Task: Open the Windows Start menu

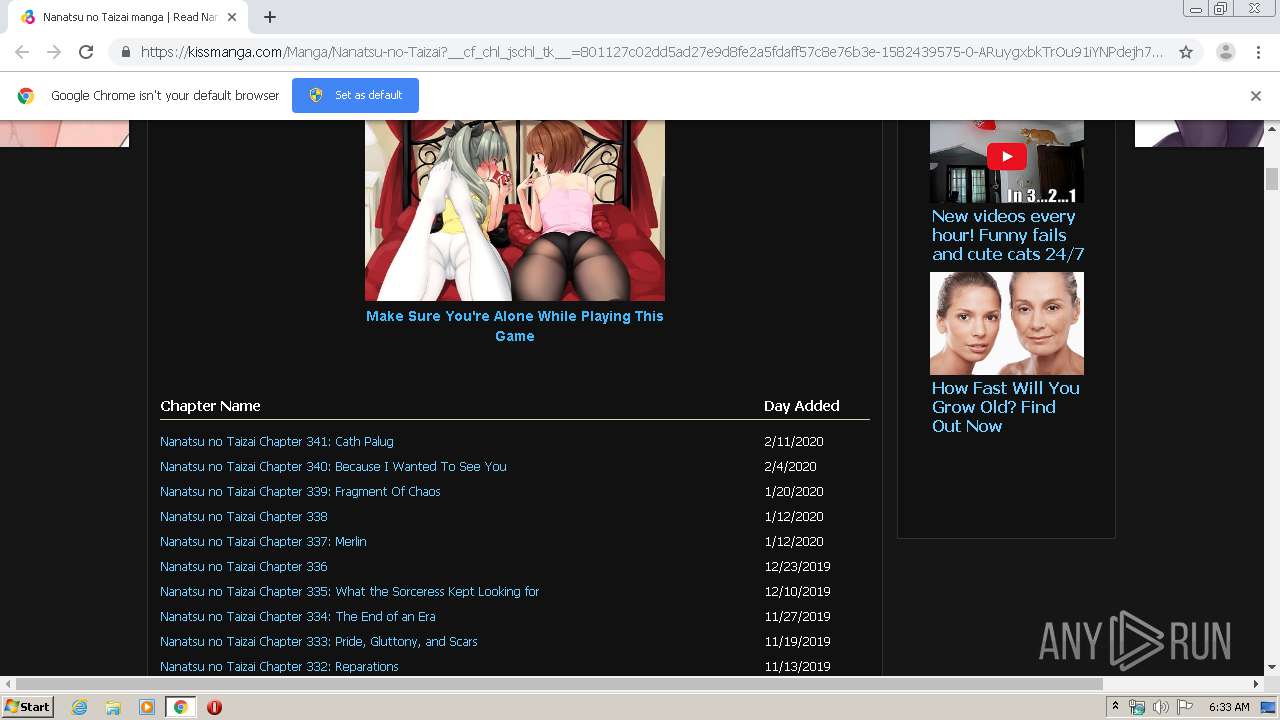Action: [27, 707]
